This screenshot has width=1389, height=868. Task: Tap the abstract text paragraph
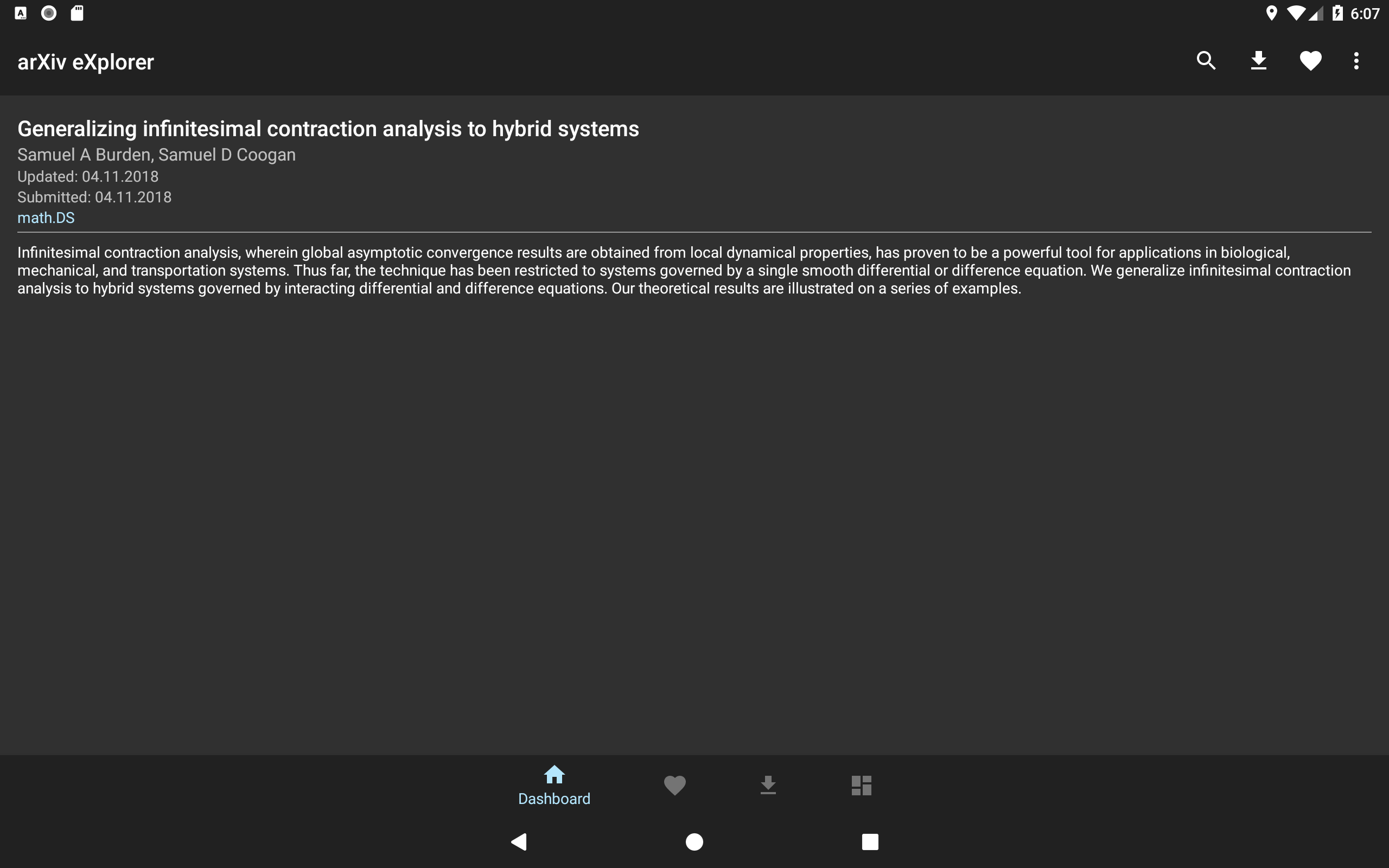tap(683, 270)
